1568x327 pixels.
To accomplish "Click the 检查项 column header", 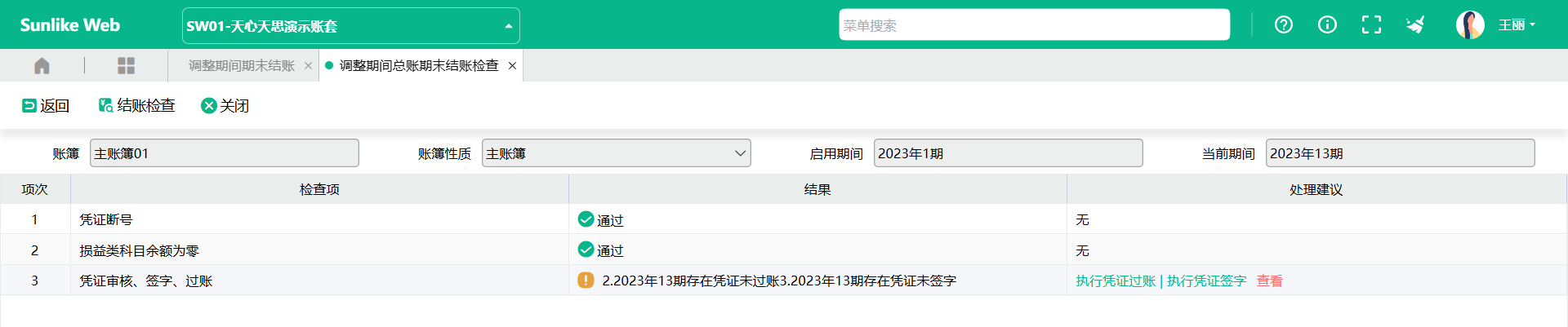I will click(319, 189).
